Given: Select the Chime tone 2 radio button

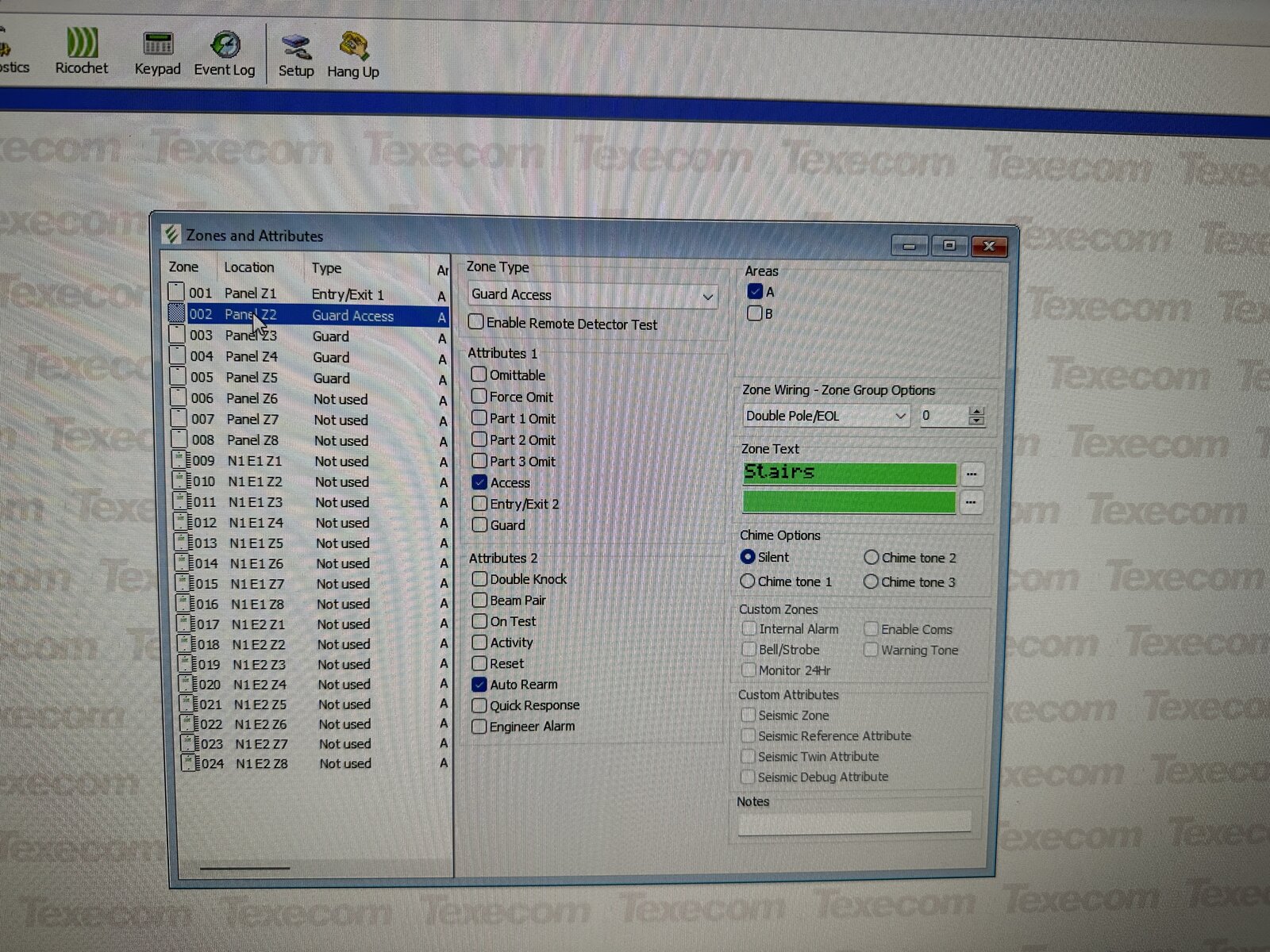Looking at the screenshot, I should 871,558.
